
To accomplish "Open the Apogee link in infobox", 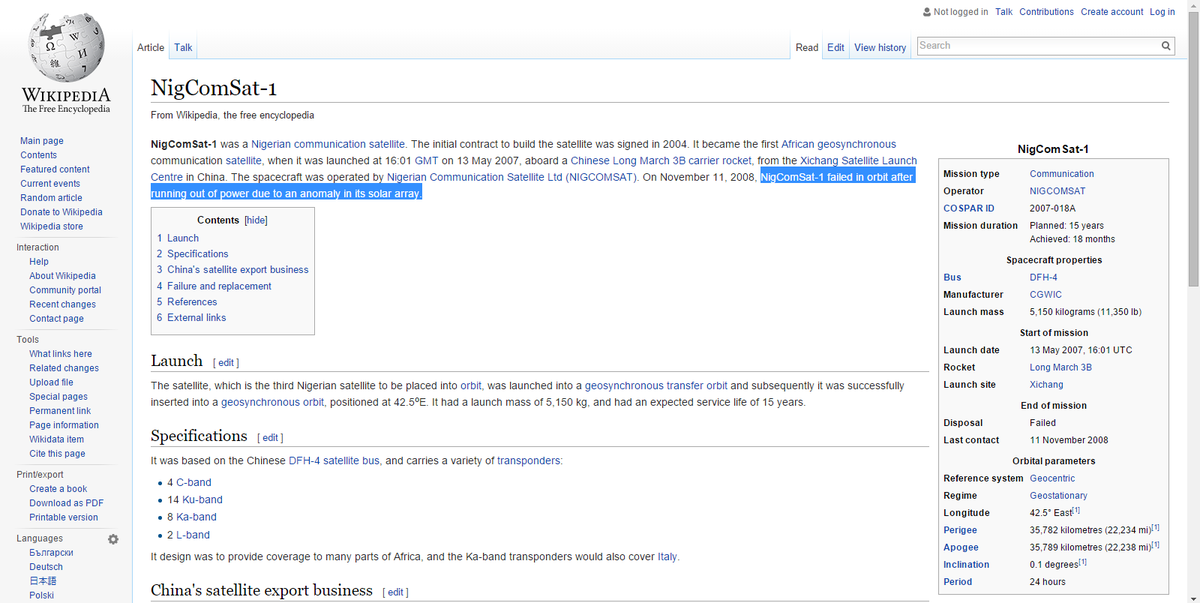I will (x=960, y=548).
